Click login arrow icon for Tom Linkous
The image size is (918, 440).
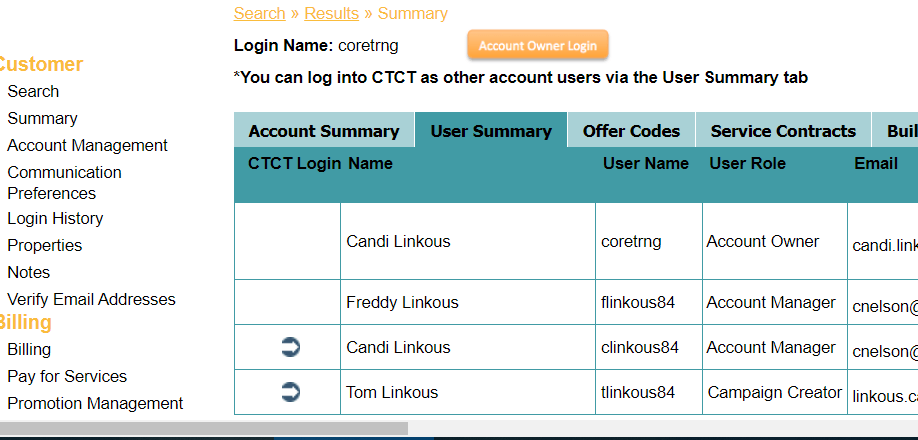tap(290, 391)
